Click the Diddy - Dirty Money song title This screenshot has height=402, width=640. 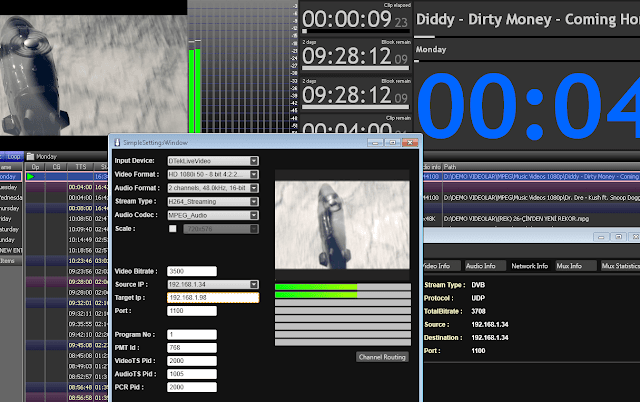coord(527,19)
